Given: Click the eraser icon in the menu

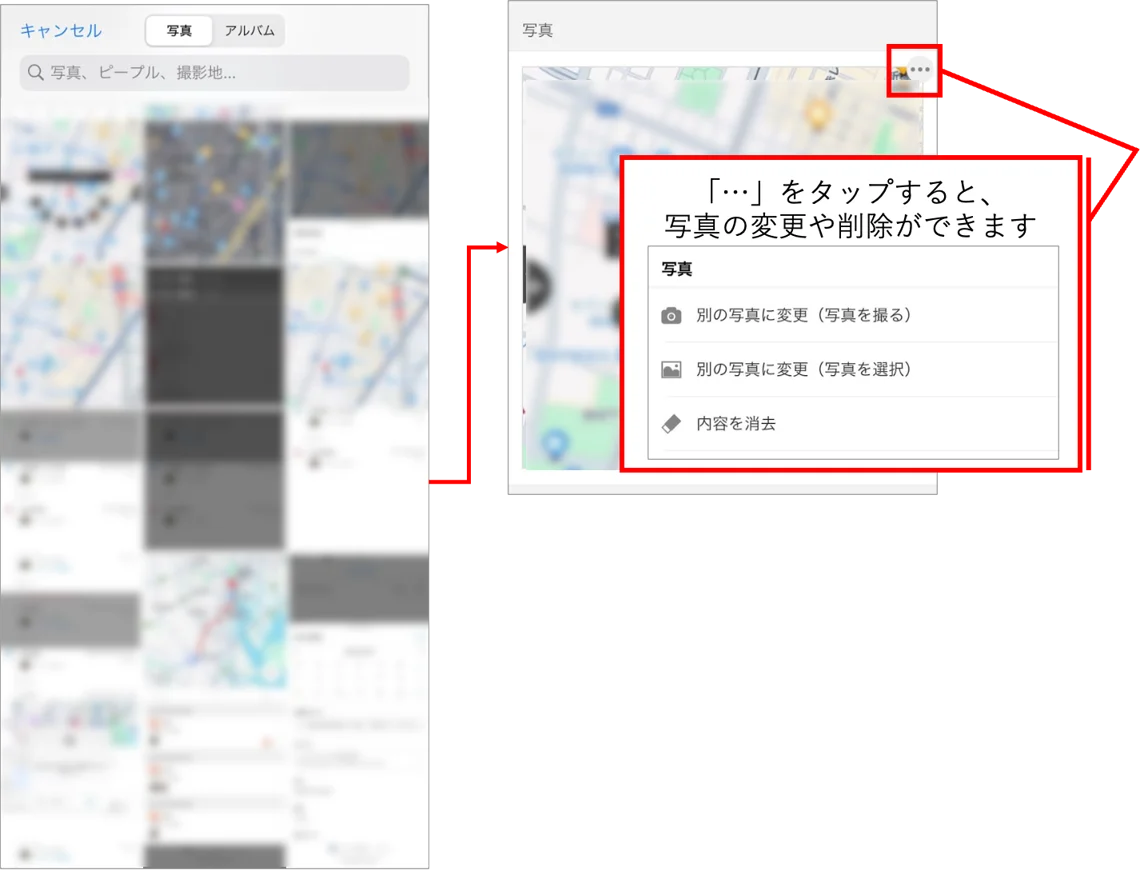Looking at the screenshot, I should [x=671, y=424].
